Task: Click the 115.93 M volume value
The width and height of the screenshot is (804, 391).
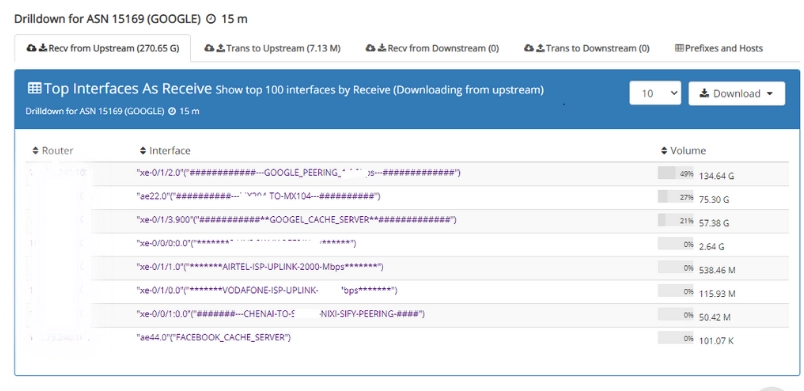Action: (717, 294)
